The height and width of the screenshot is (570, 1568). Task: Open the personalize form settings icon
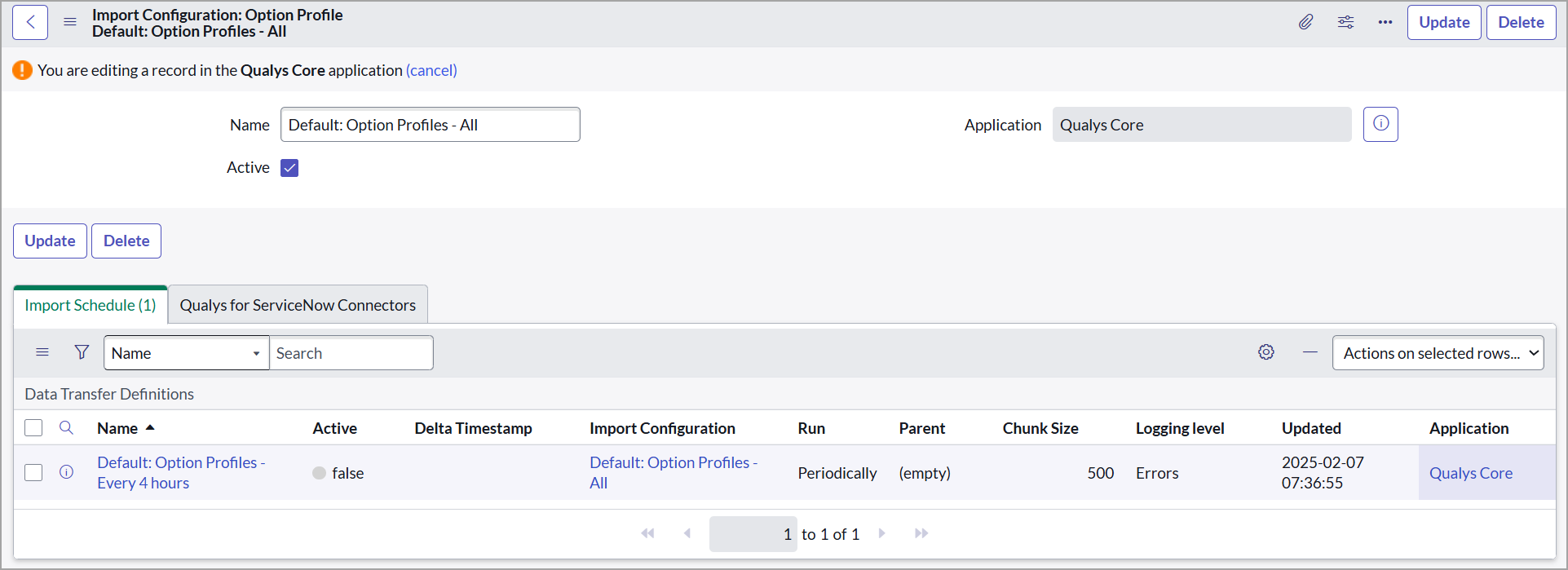[1345, 23]
